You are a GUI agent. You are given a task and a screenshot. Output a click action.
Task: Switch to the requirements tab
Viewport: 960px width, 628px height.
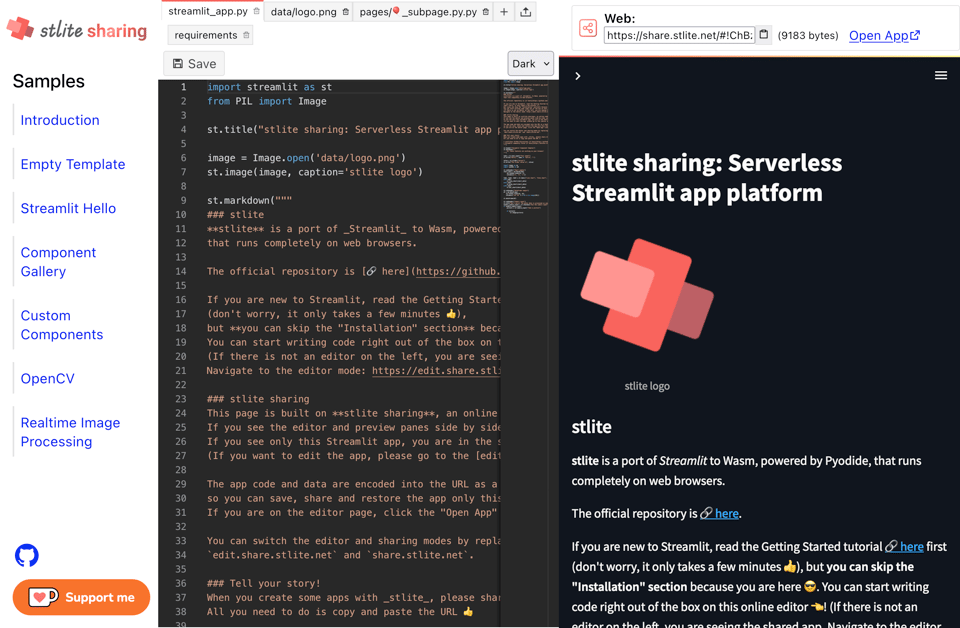[x=205, y=36]
